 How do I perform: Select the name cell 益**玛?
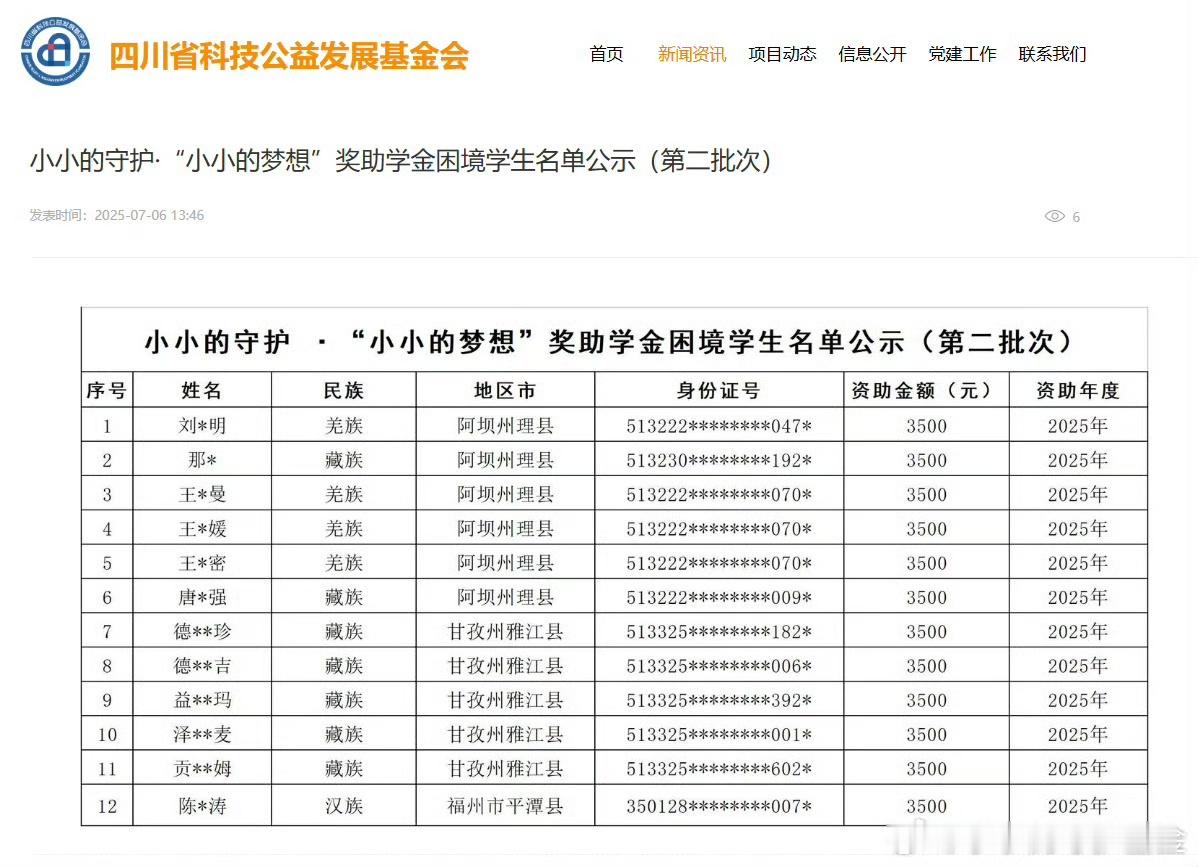click(202, 700)
